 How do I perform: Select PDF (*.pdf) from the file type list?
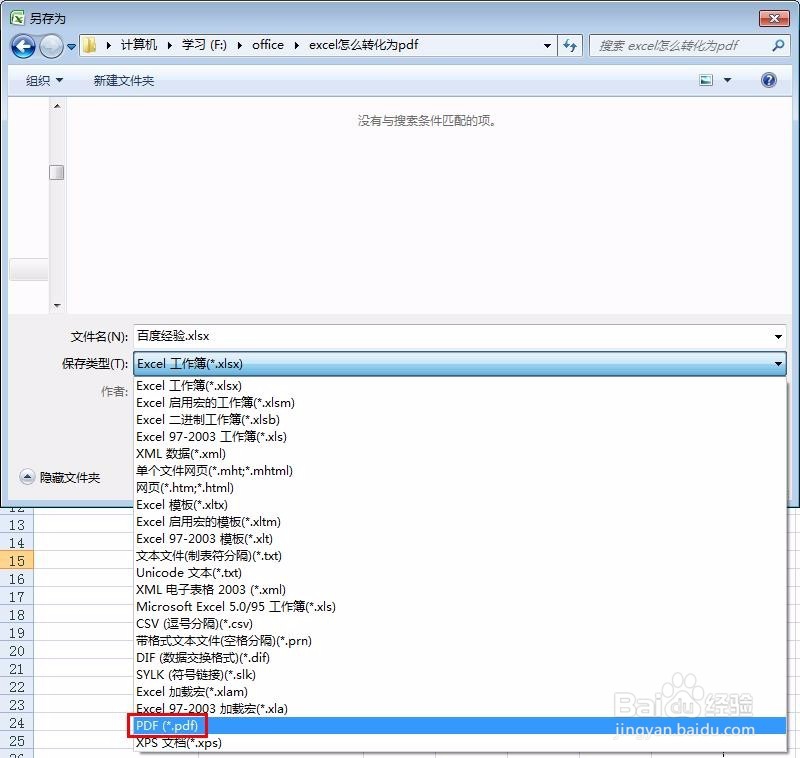click(168, 725)
